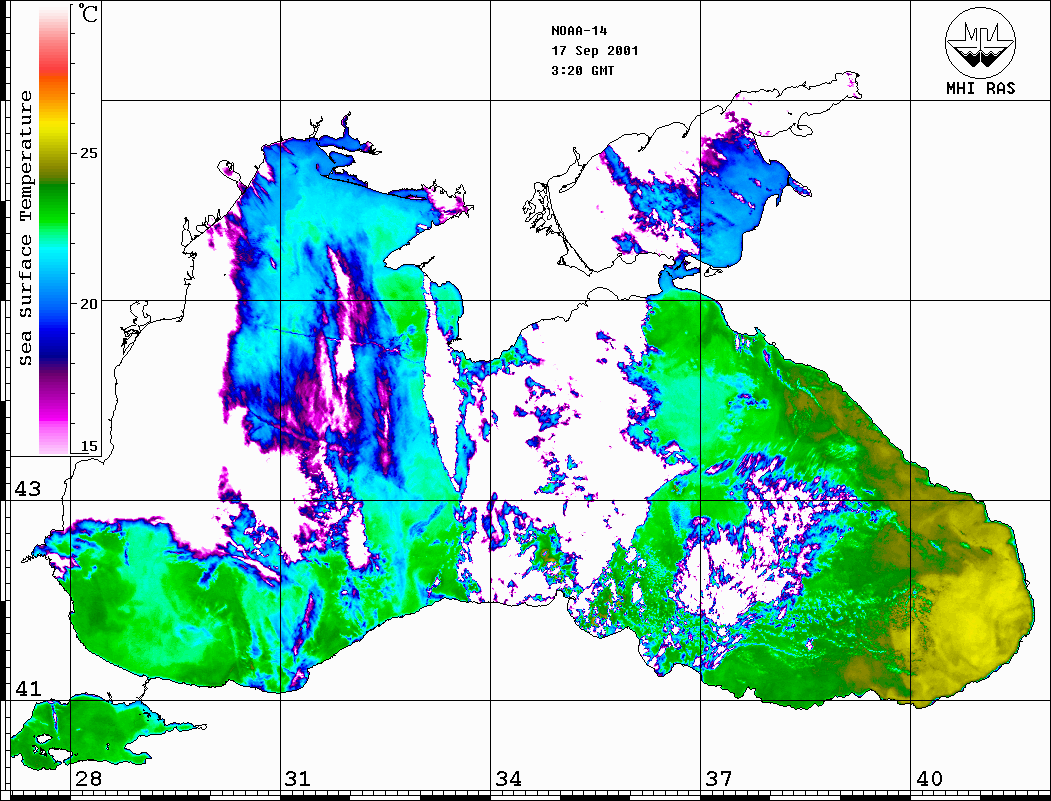Click the 'Sea Surface Temperature' vertical title
This screenshot has width=1051, height=801.
[25, 228]
